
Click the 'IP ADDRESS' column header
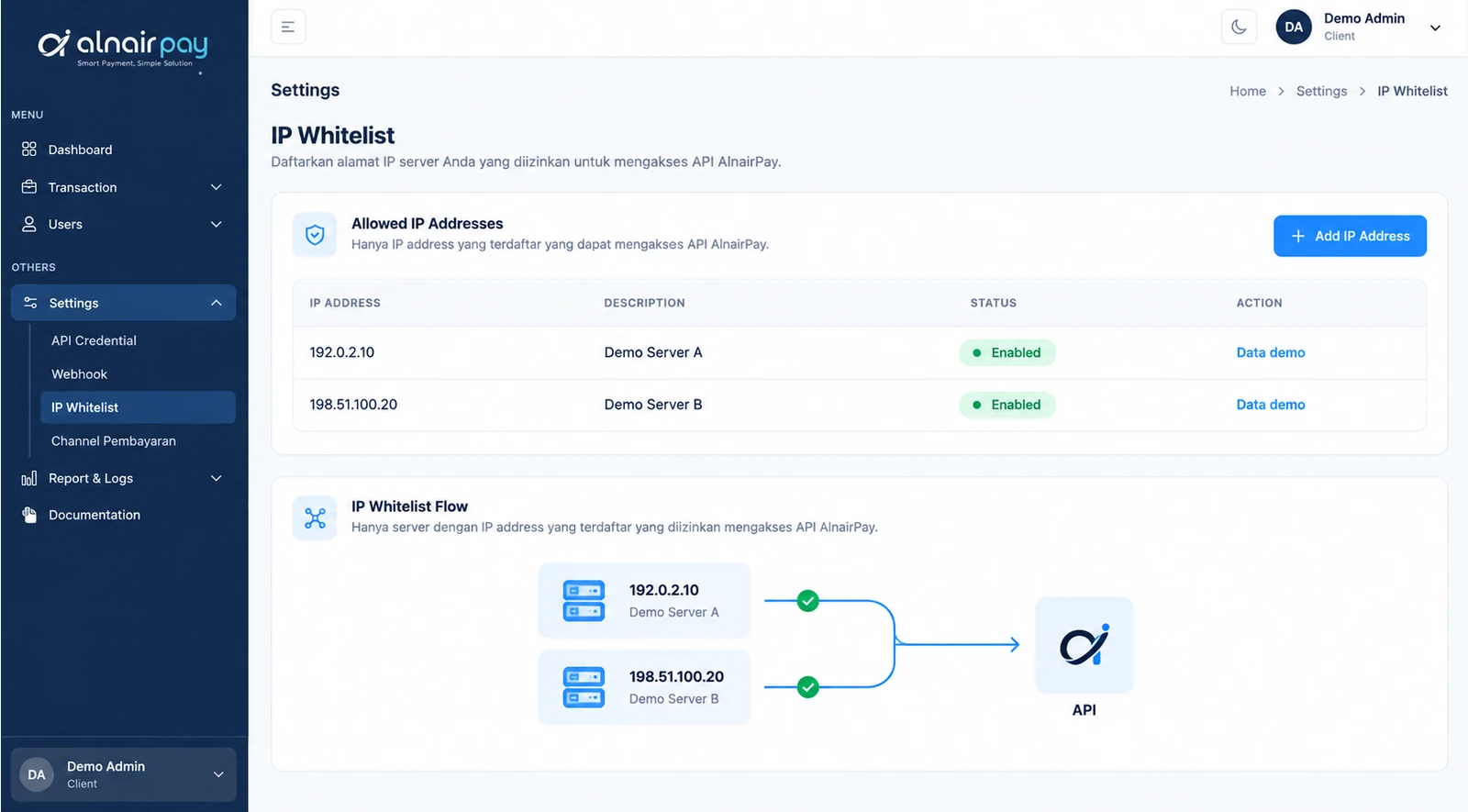pyautogui.click(x=345, y=303)
